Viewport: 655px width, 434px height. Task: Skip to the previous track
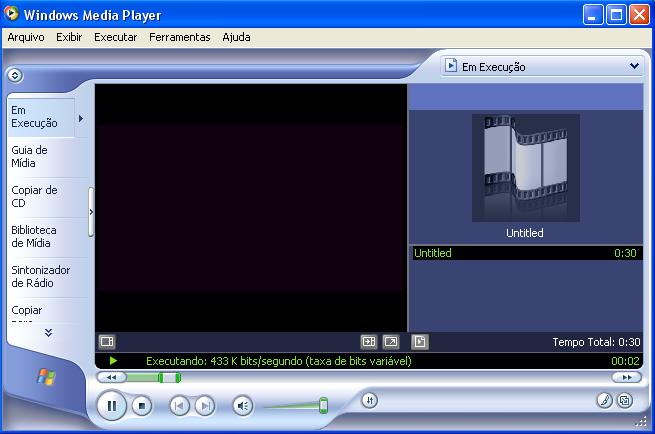point(179,406)
